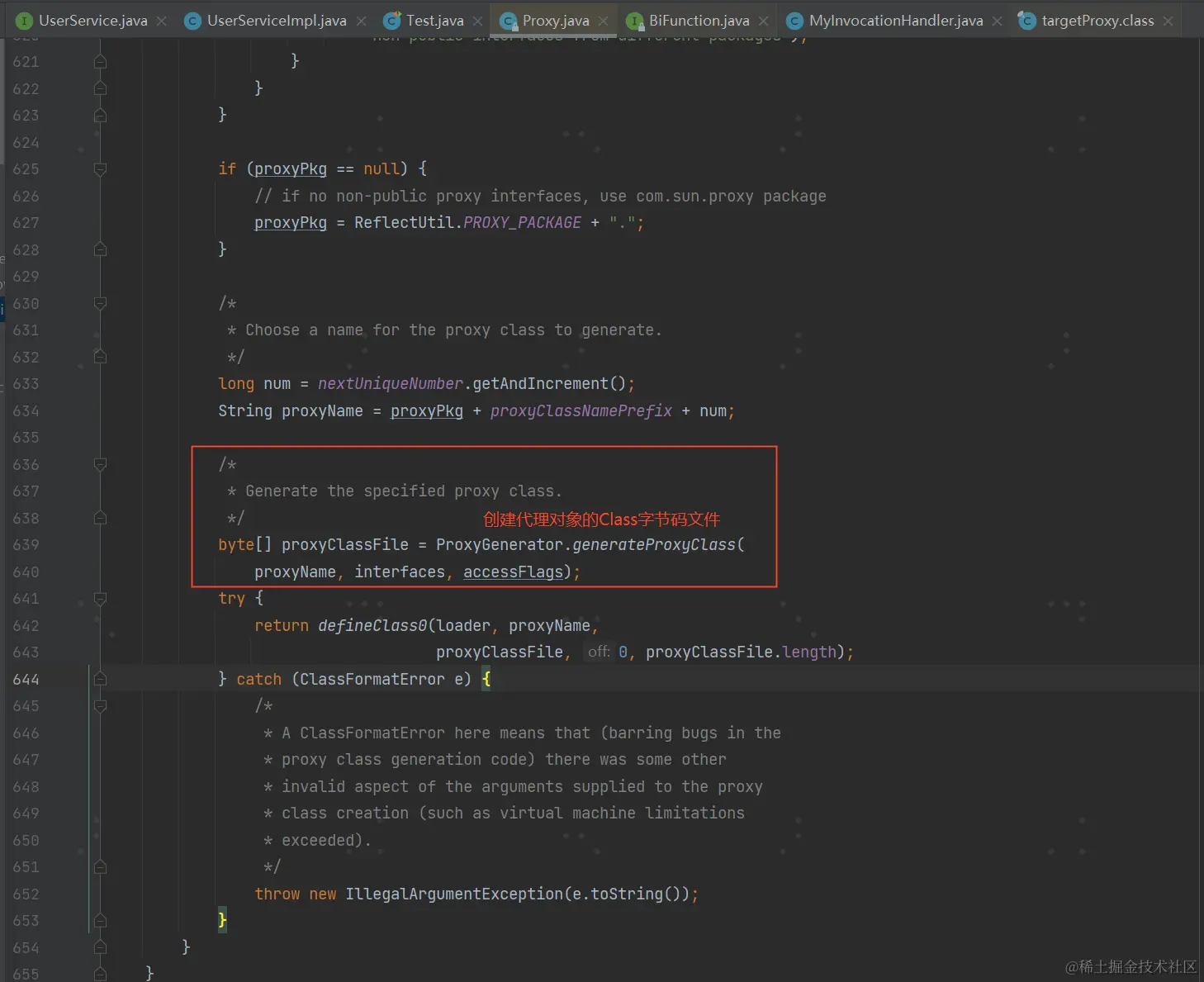1204x982 pixels.
Task: Close the Proxy.java tab
Action: coord(604,21)
